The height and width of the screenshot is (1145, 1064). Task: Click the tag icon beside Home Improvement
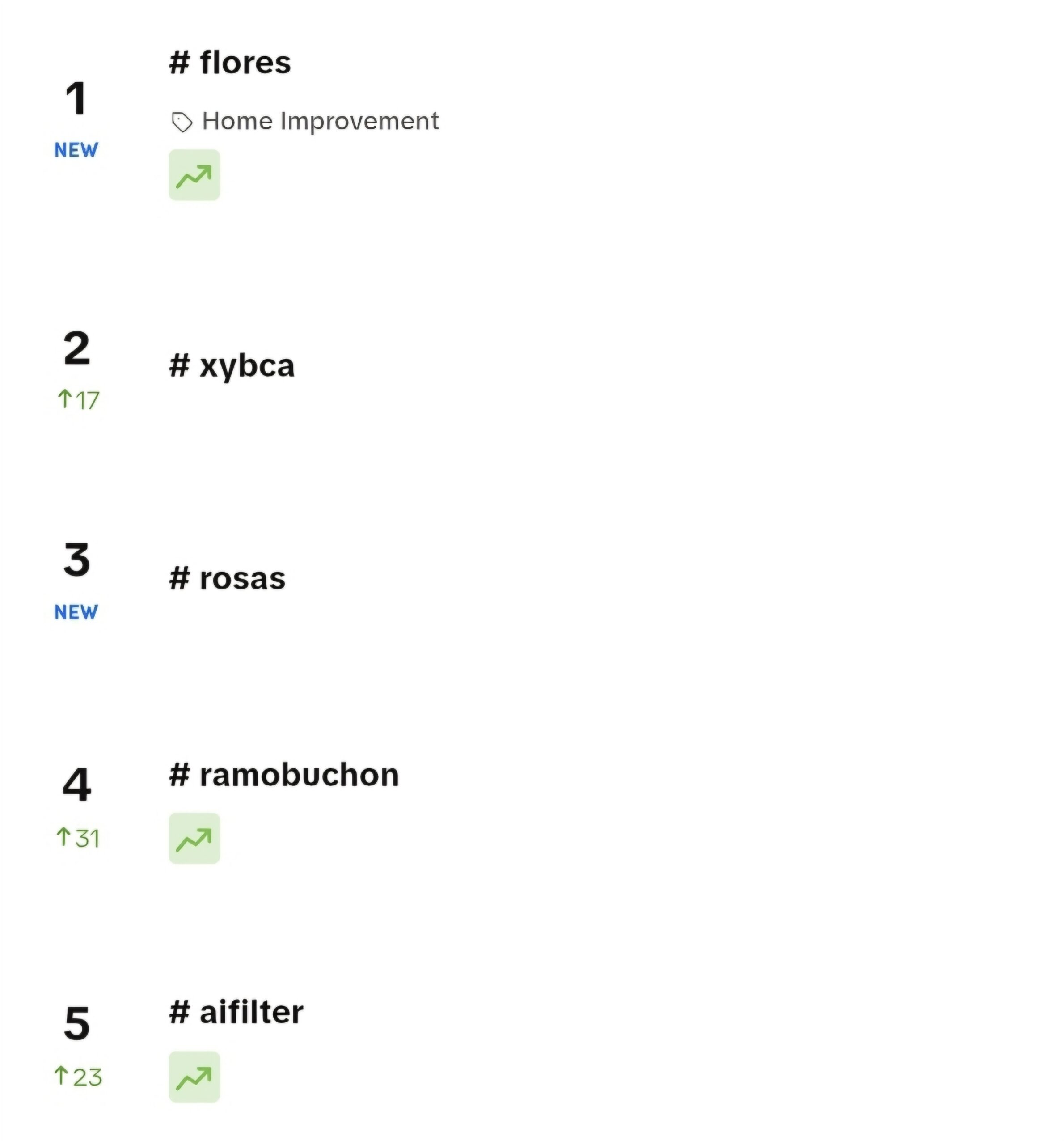[182, 122]
